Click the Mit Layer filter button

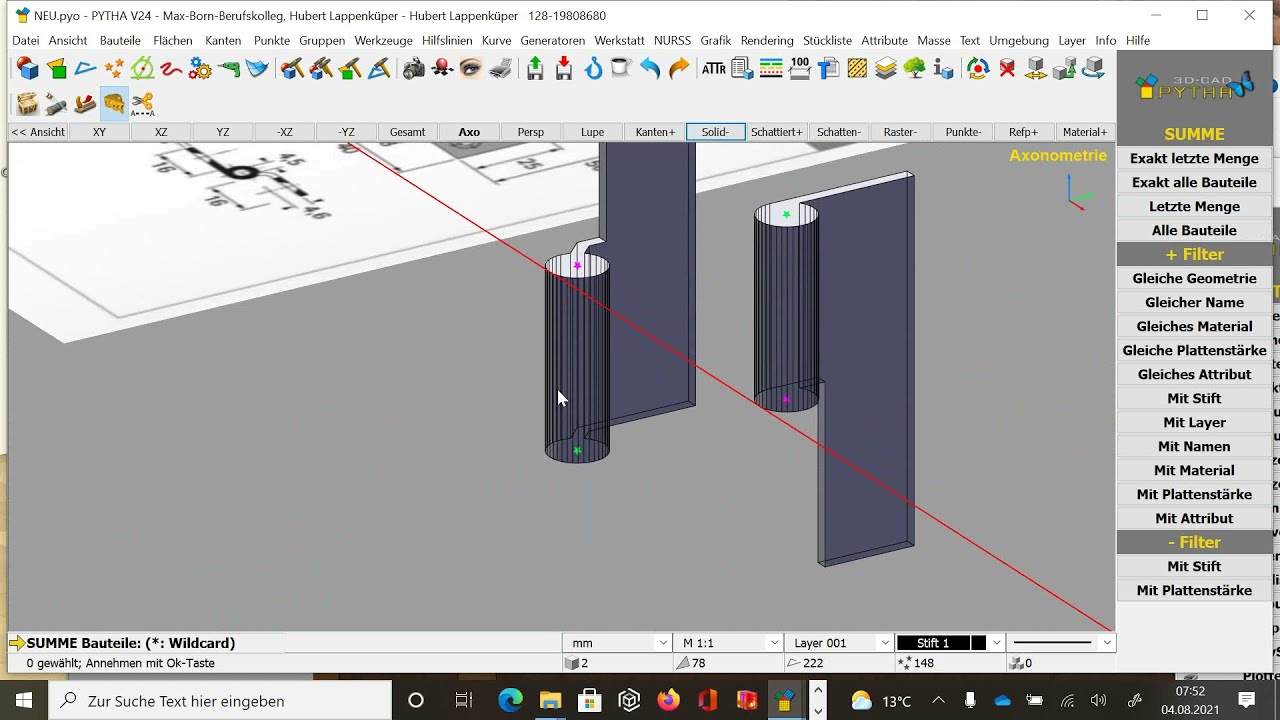[1194, 422]
